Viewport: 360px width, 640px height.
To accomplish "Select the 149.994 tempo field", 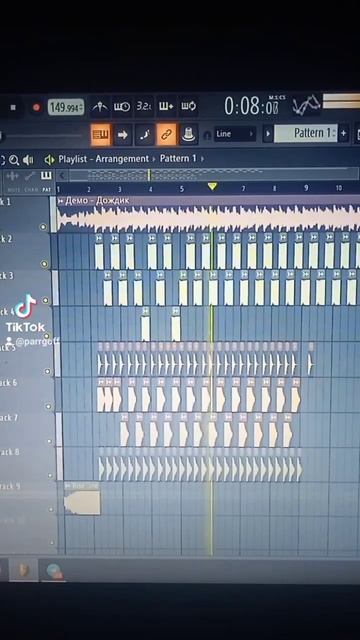I will [x=66, y=107].
